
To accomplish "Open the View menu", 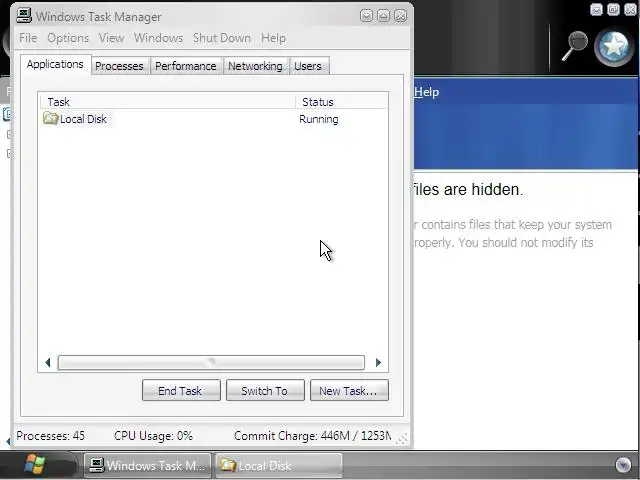I will (x=111, y=38).
